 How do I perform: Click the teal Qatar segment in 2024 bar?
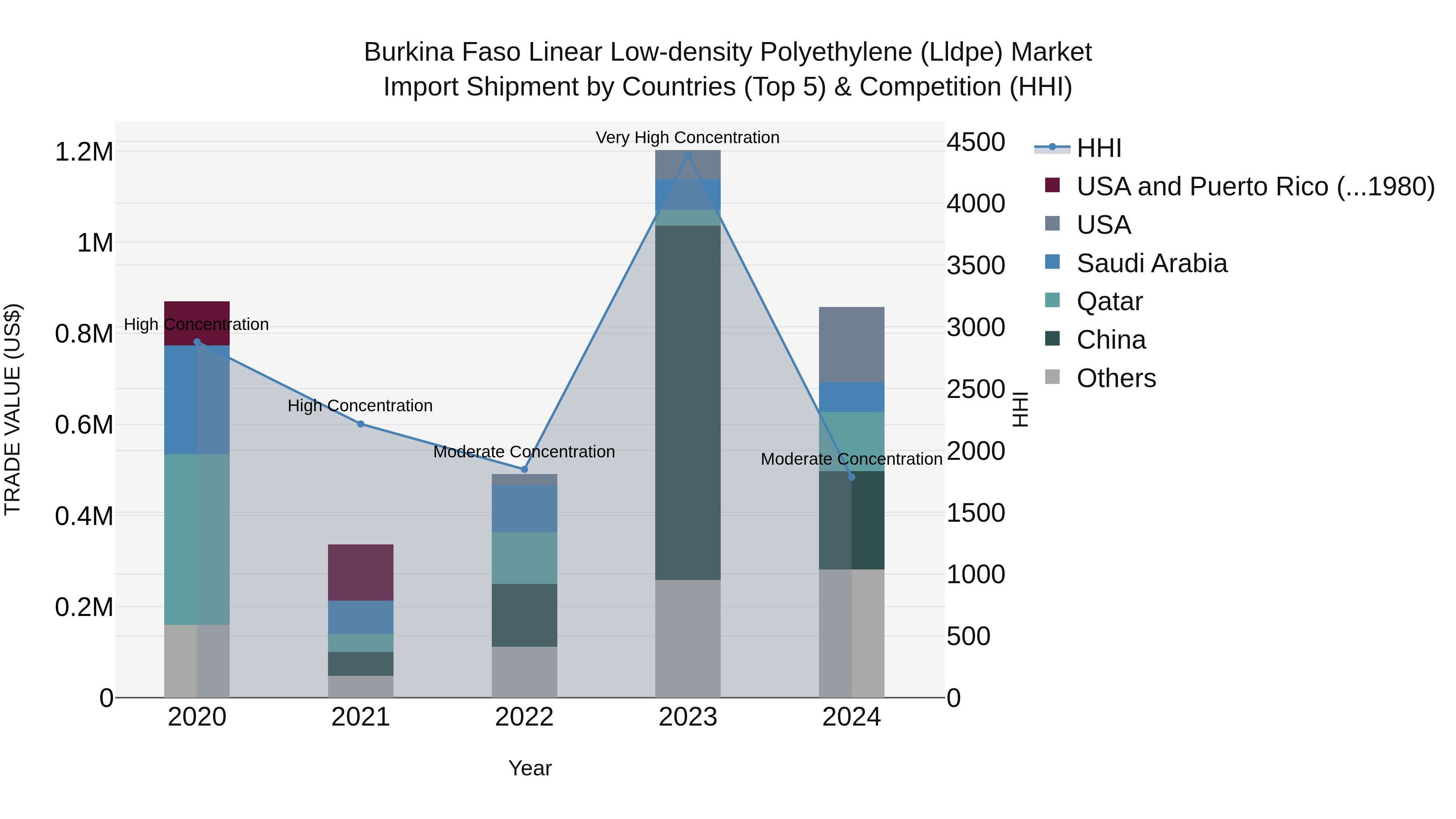[x=852, y=442]
